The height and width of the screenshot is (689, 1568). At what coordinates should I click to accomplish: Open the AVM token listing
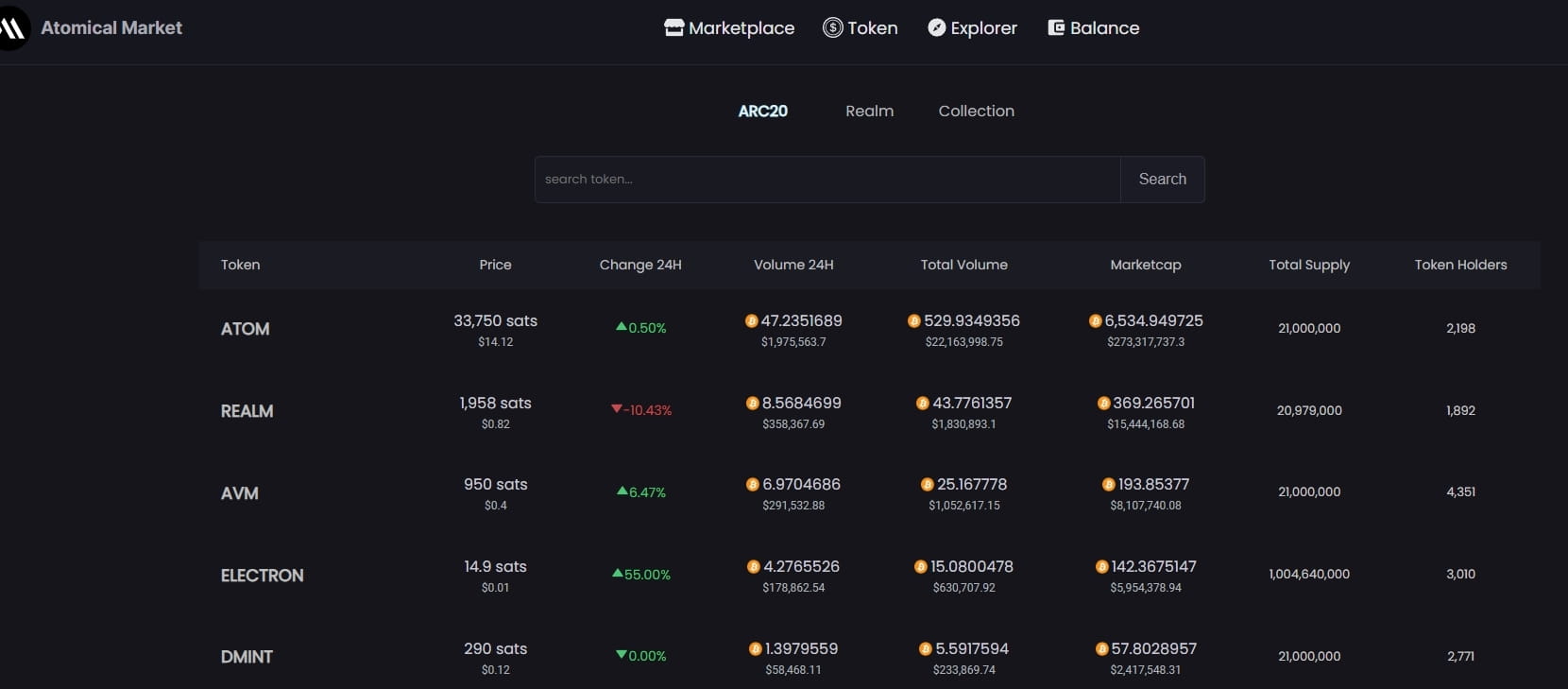pyautogui.click(x=239, y=493)
